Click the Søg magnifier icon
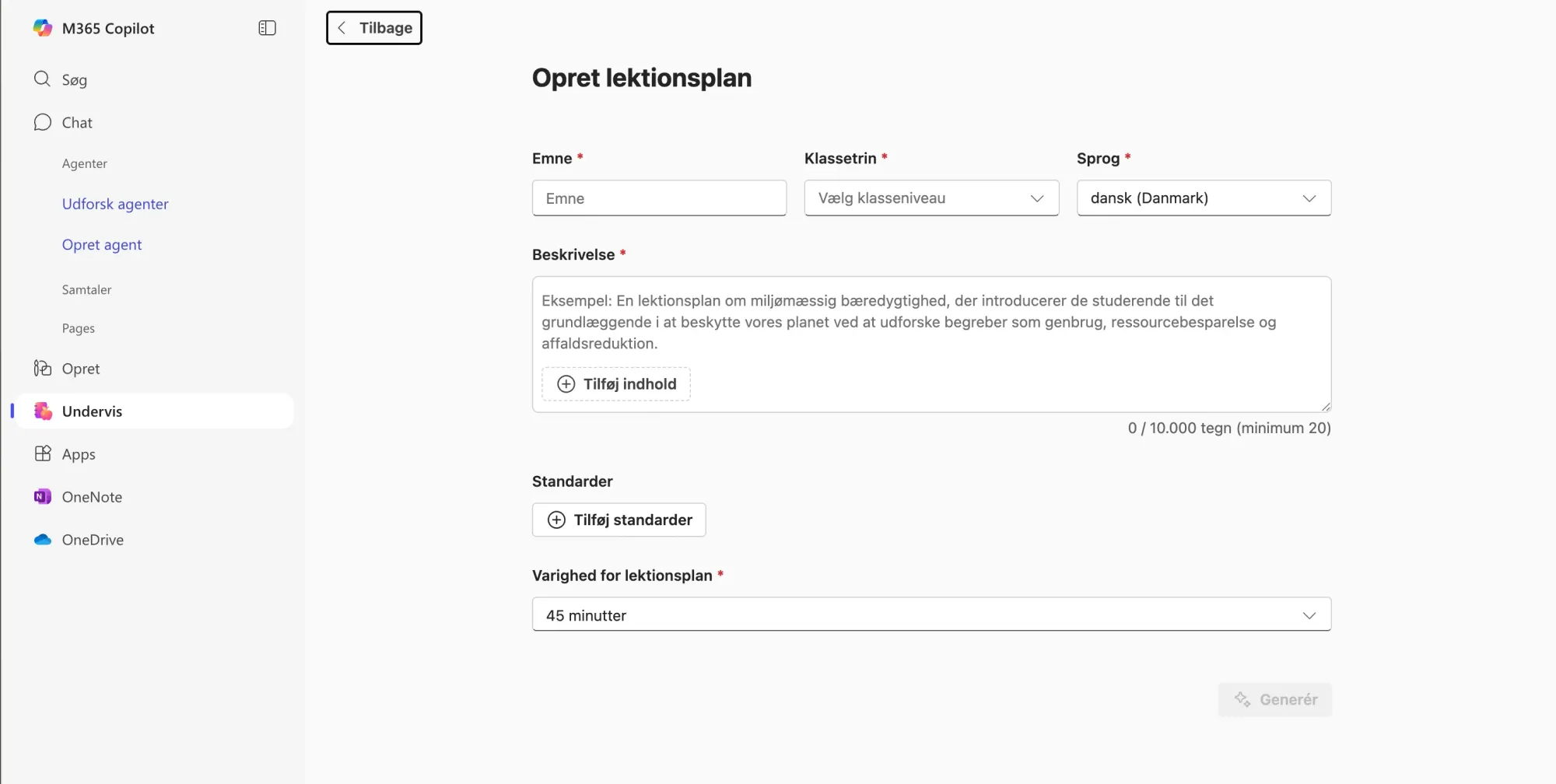 (42, 79)
